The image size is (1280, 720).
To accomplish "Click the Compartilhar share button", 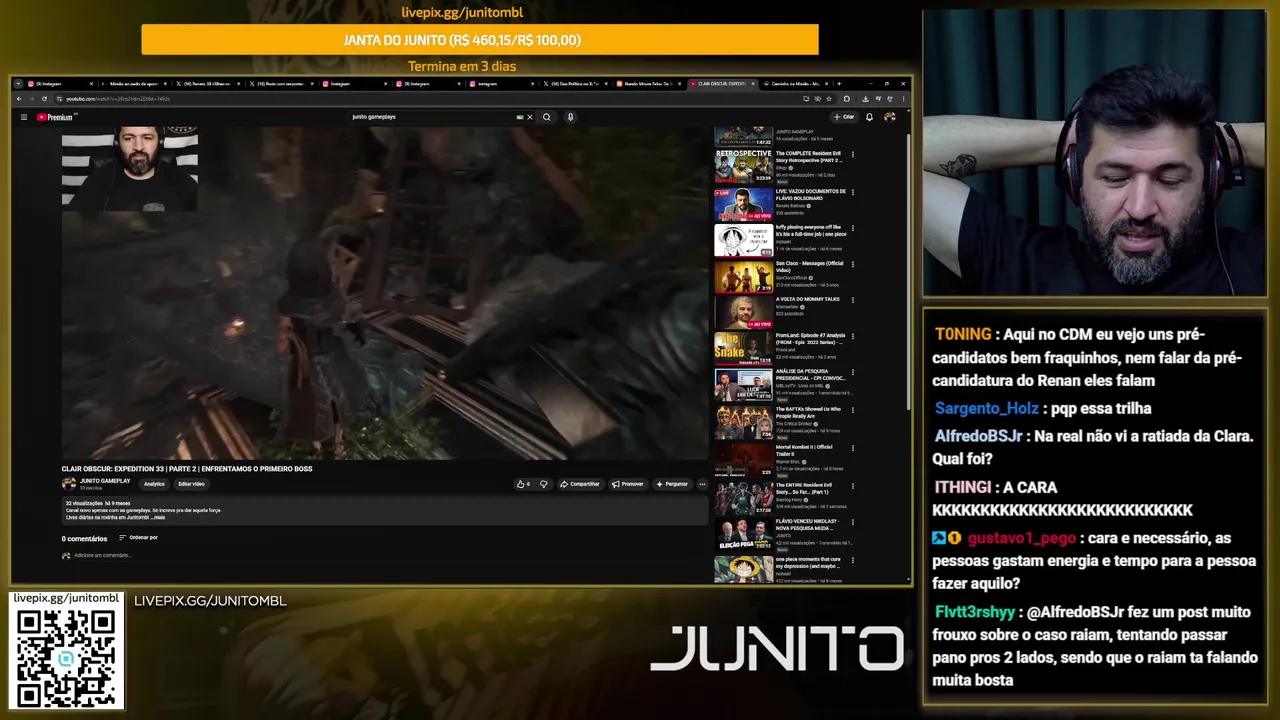I will coord(580,484).
